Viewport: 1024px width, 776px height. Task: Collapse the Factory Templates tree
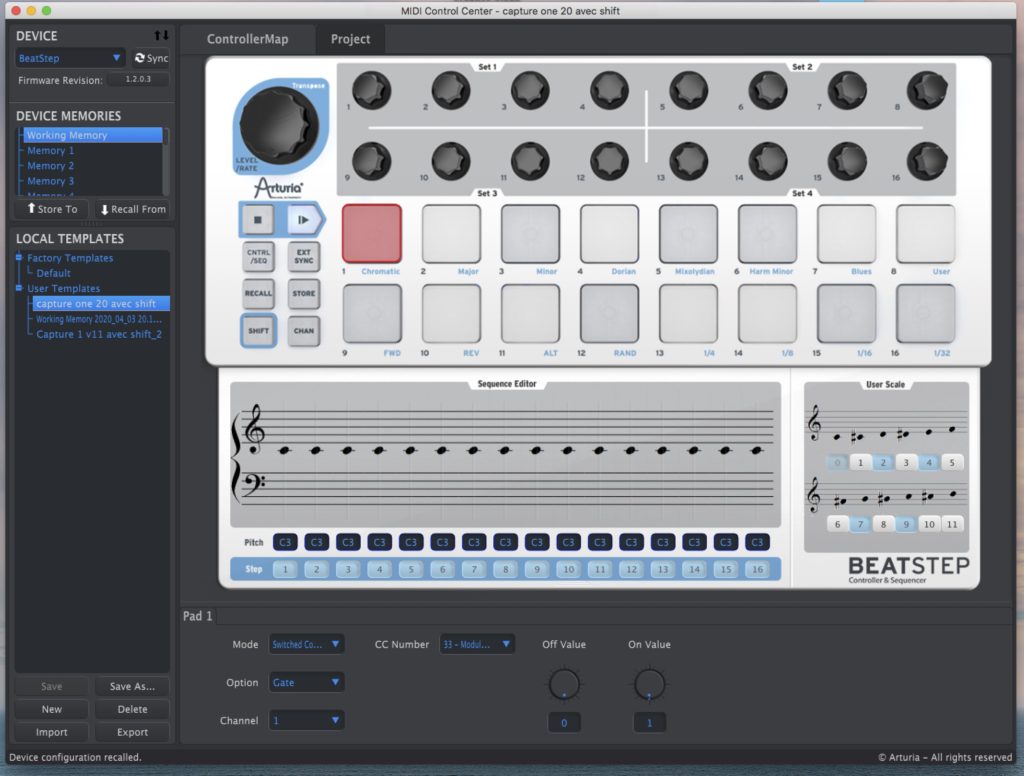point(19,257)
